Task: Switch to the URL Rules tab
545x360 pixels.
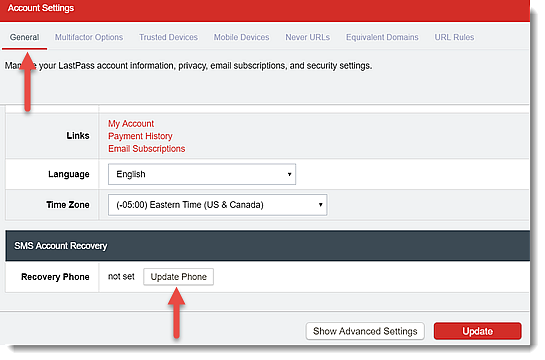Action: 454,37
